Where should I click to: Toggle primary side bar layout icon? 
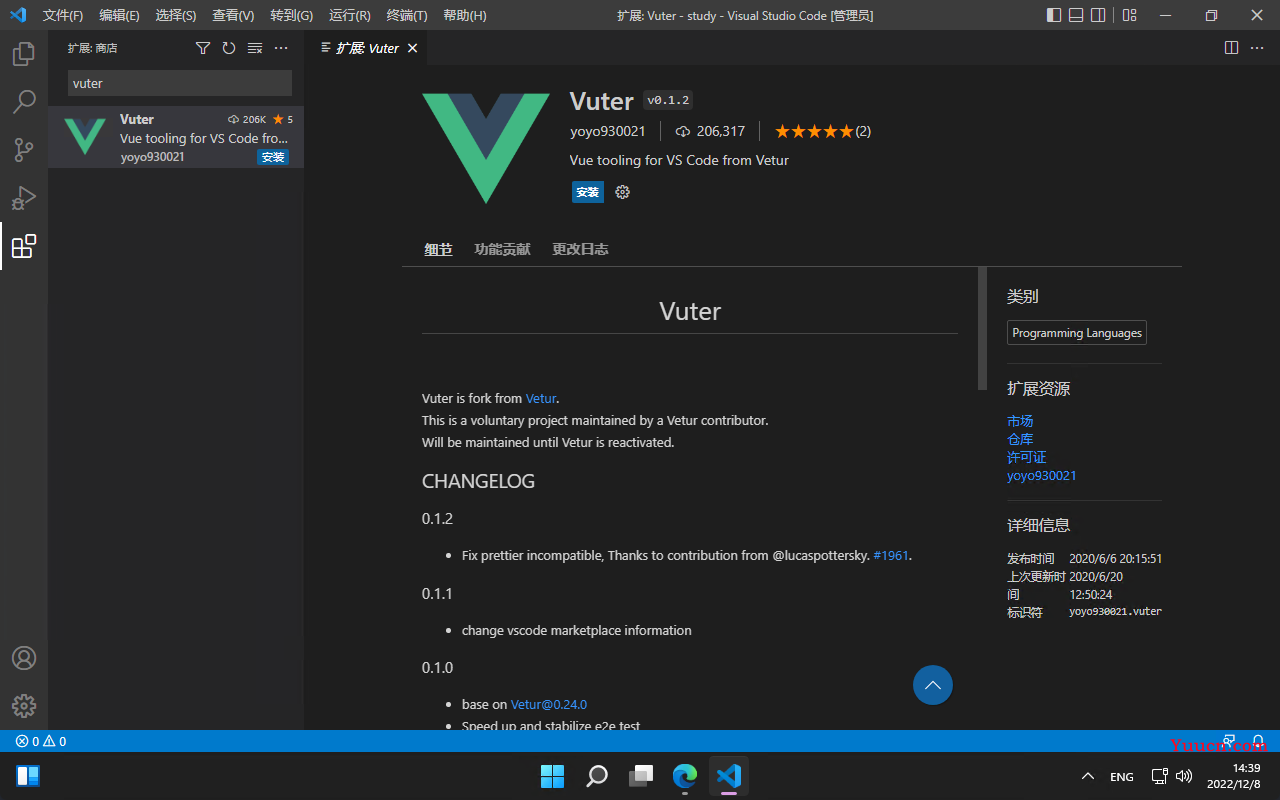(1054, 15)
